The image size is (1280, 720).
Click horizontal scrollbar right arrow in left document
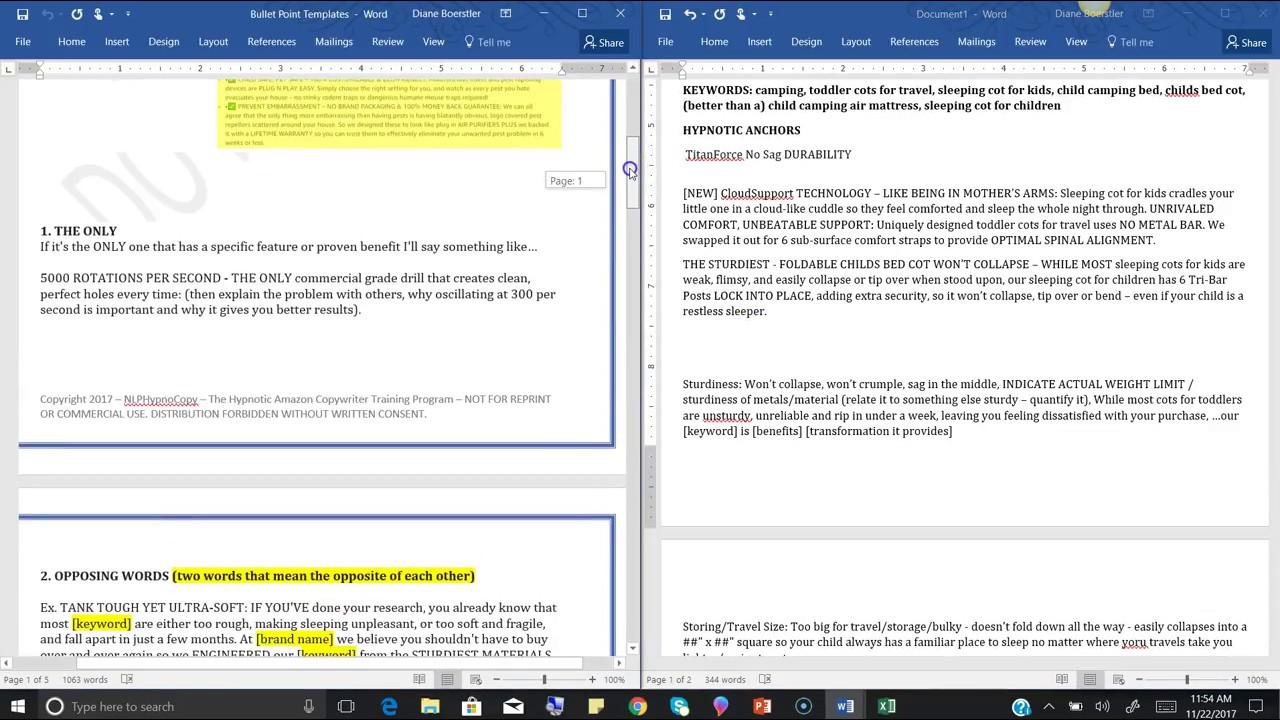tap(619, 662)
